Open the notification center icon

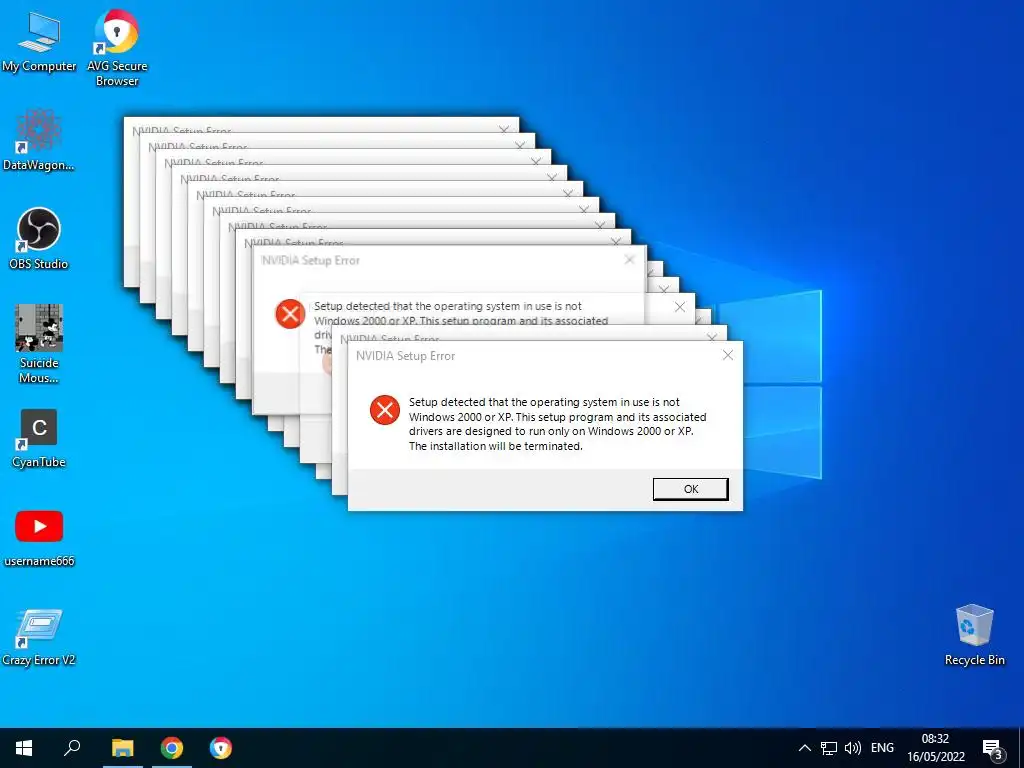tap(992, 748)
